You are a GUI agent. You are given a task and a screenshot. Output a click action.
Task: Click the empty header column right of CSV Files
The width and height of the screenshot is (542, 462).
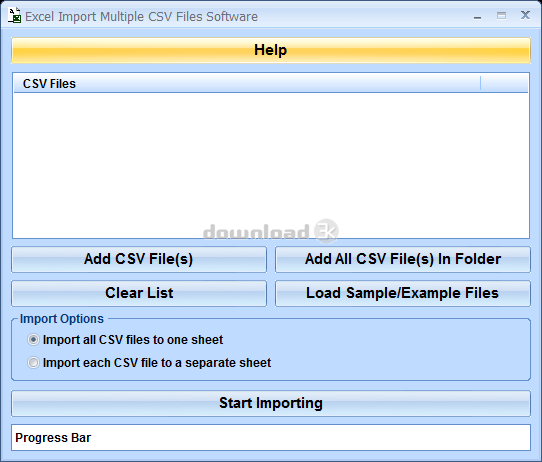[x=504, y=84]
